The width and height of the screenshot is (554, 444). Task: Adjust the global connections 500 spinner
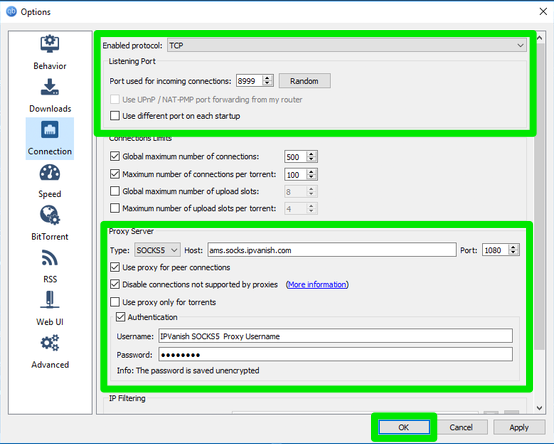pyautogui.click(x=311, y=156)
